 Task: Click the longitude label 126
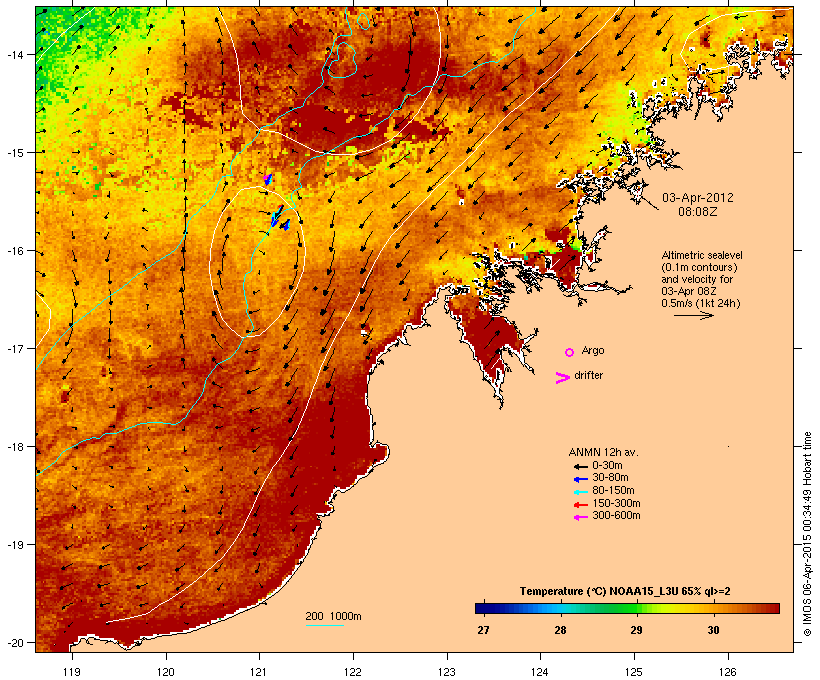728,672
